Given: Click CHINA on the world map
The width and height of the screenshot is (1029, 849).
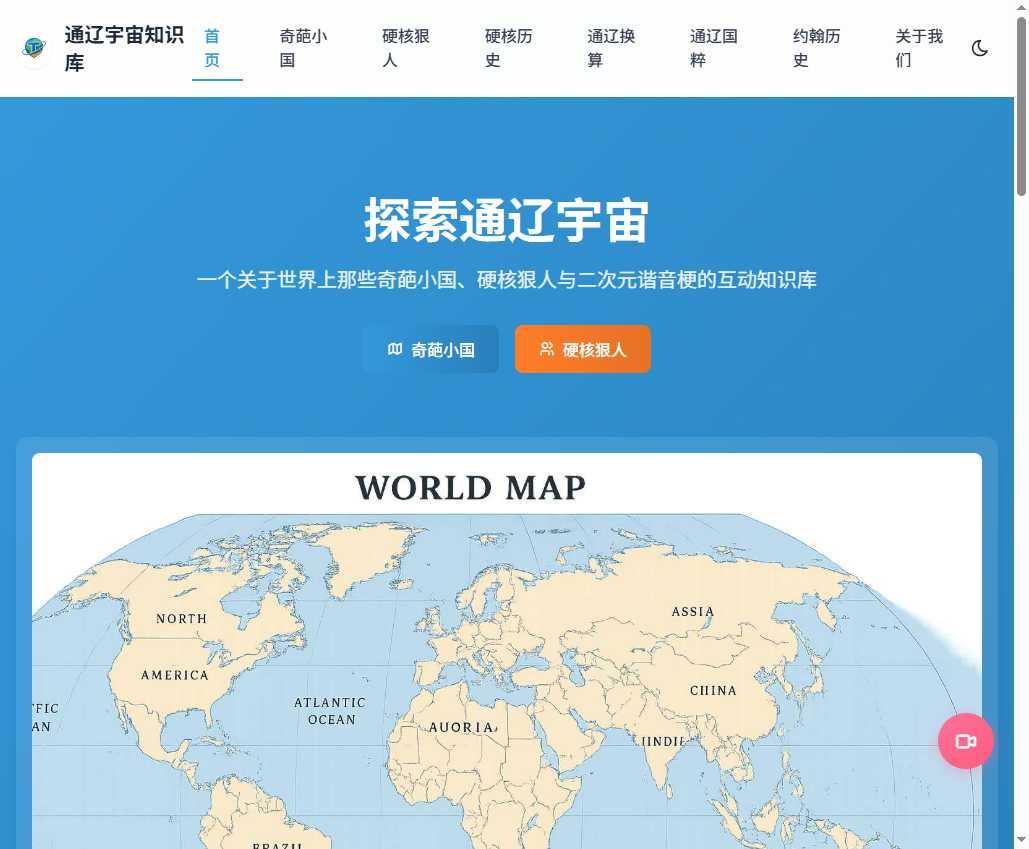Looking at the screenshot, I should (714, 690).
